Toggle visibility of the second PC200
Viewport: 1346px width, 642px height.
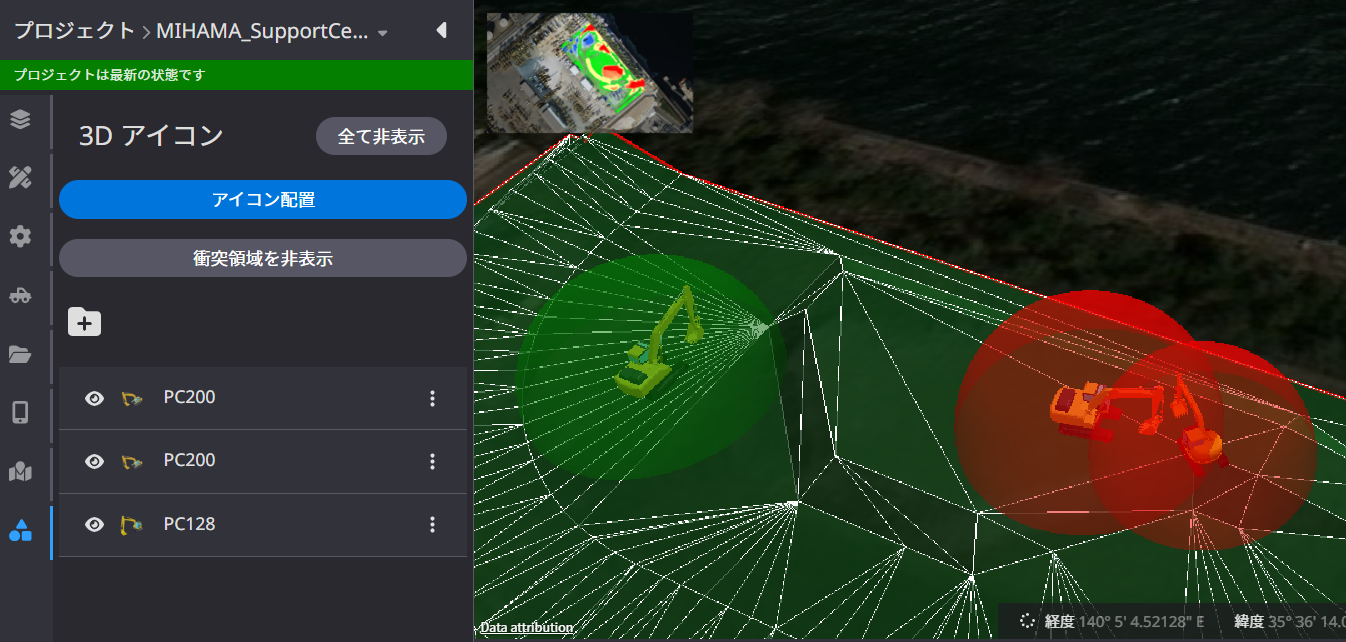click(94, 461)
